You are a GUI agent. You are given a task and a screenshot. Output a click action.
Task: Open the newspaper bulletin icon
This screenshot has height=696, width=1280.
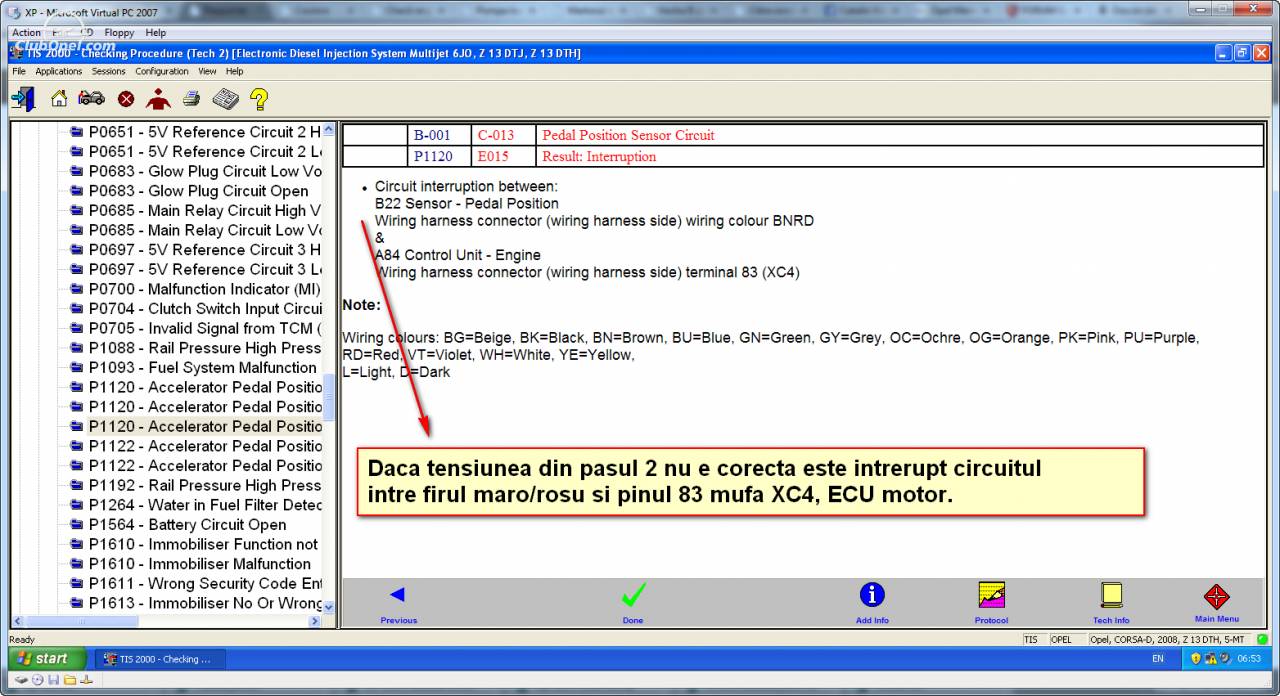(x=225, y=98)
